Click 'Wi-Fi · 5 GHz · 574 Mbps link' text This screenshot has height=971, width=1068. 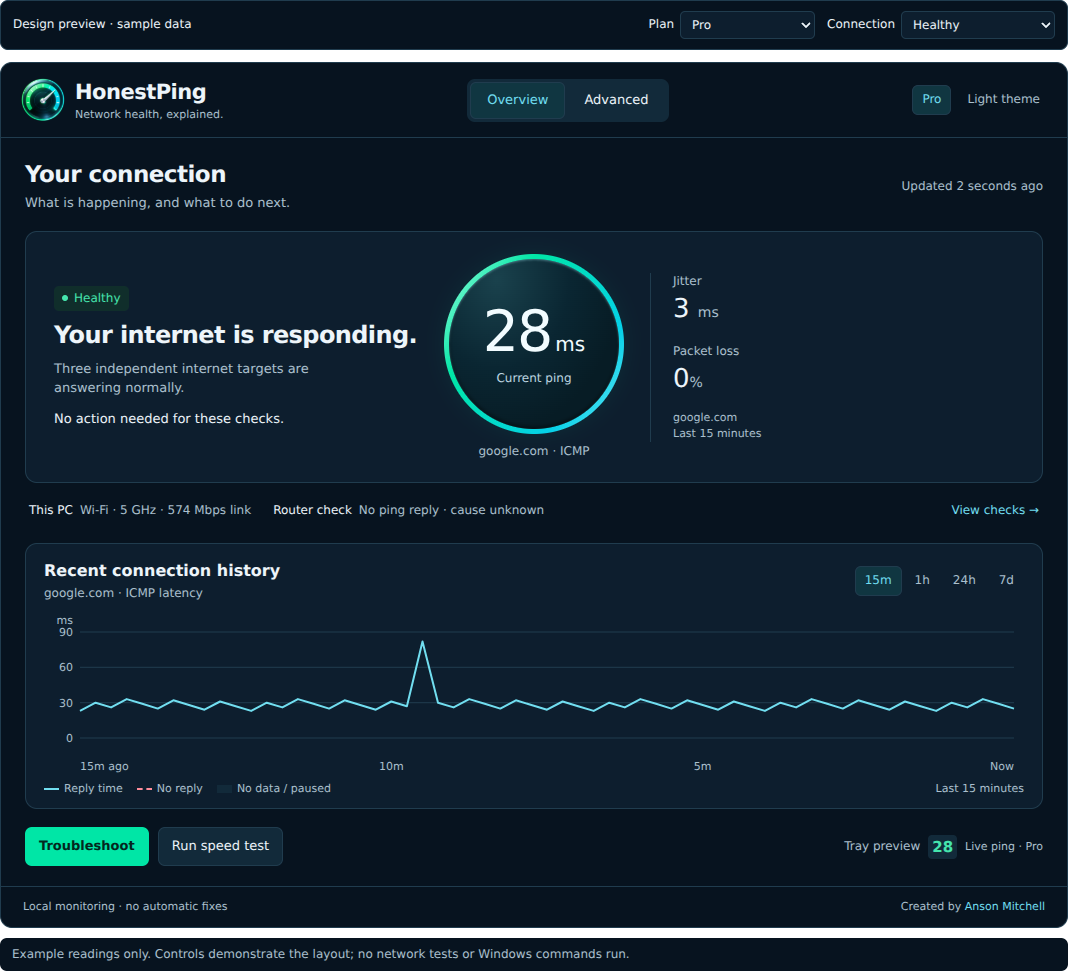[x=166, y=510]
